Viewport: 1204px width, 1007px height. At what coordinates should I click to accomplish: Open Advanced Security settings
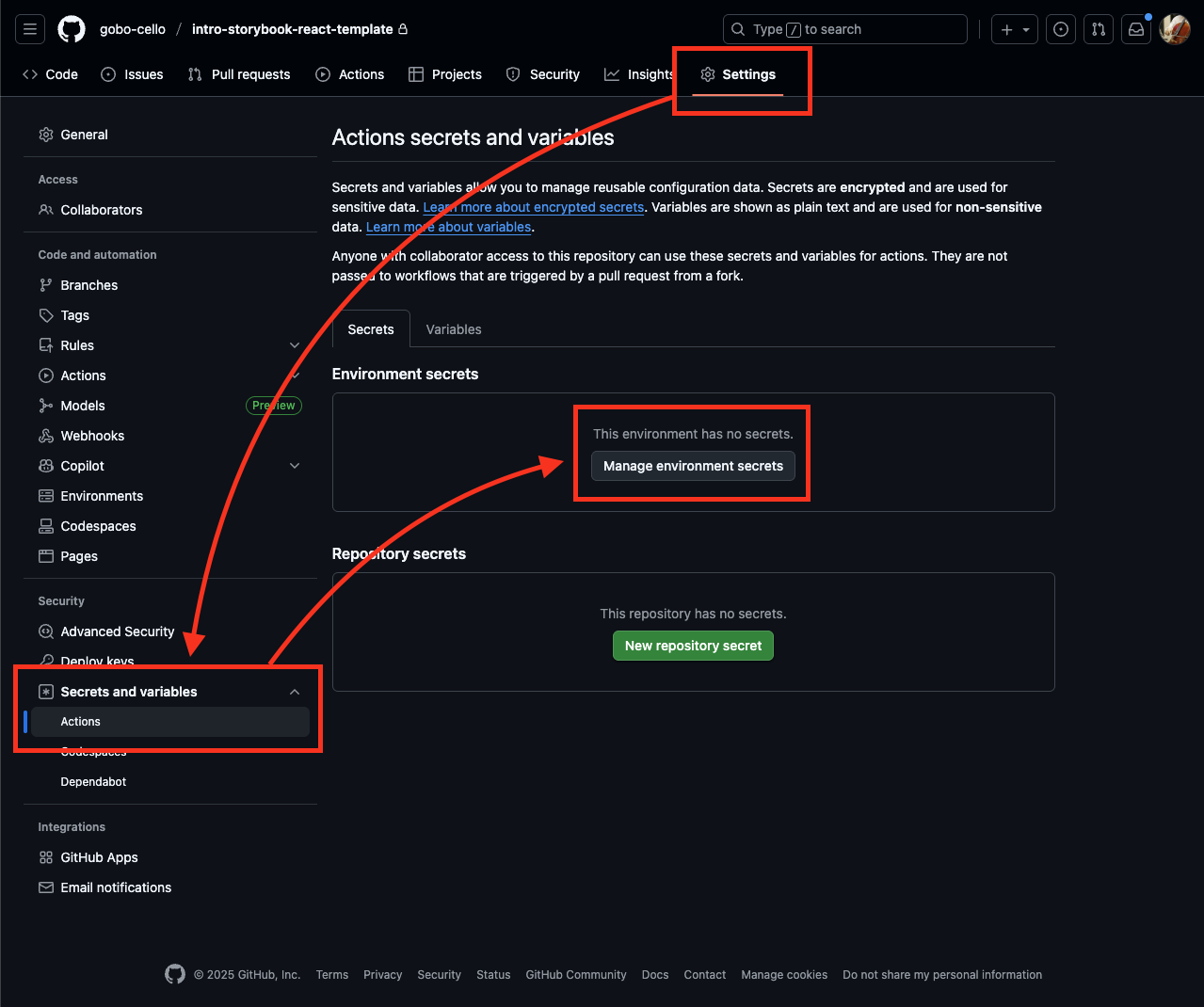(x=170, y=631)
